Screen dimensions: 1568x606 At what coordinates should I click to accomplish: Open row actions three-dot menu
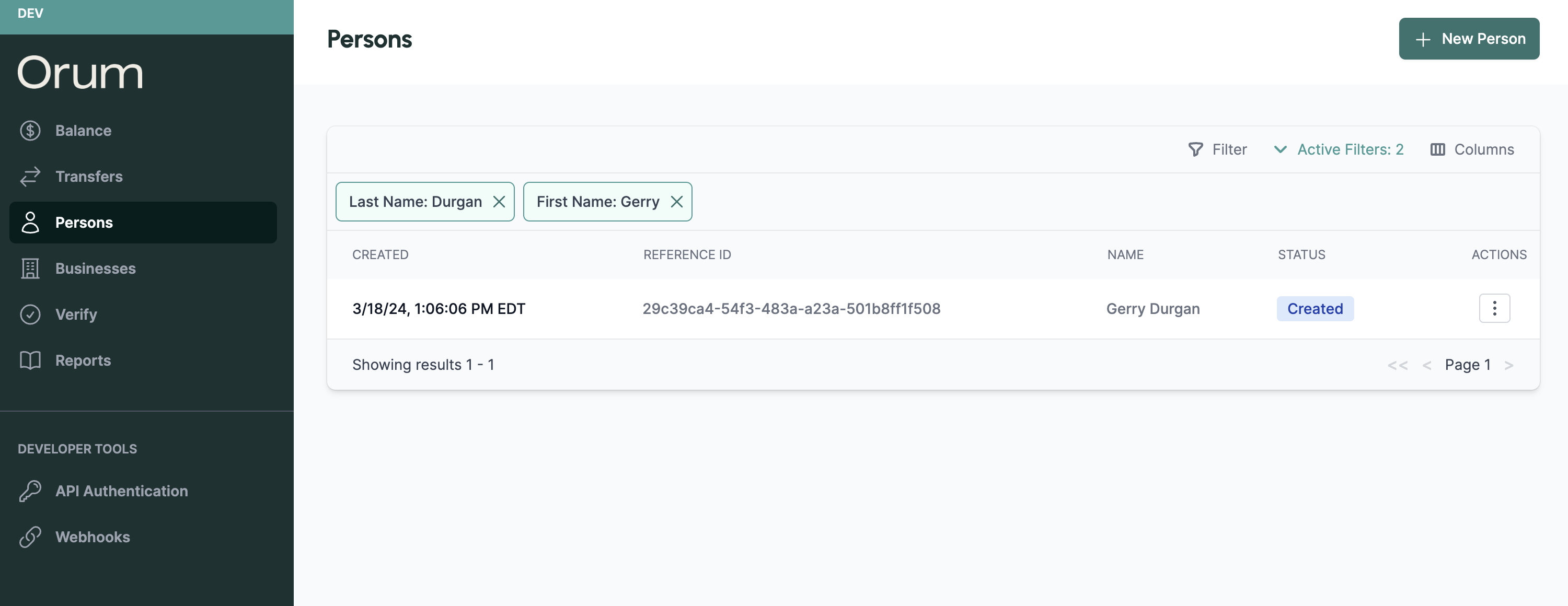point(1494,308)
